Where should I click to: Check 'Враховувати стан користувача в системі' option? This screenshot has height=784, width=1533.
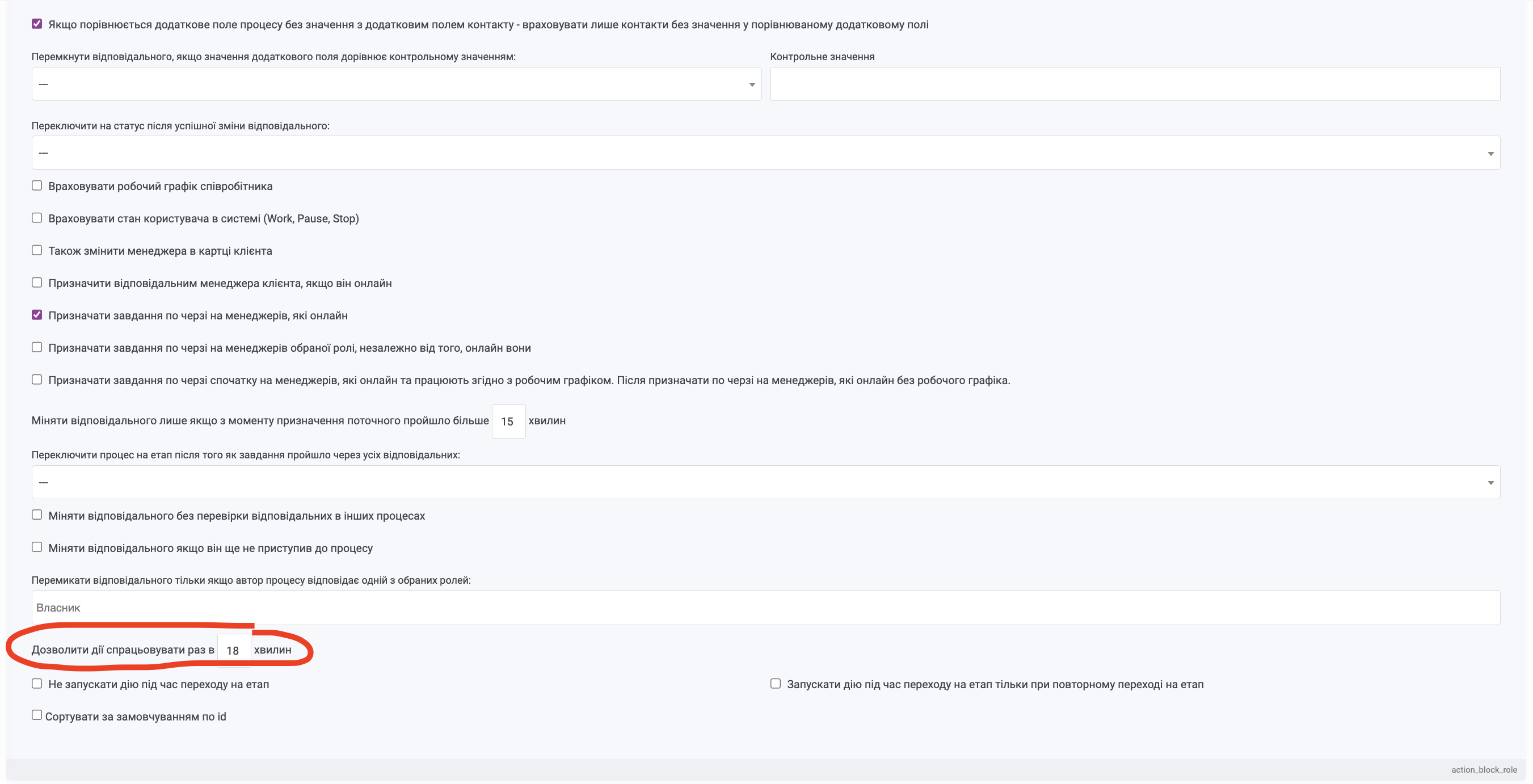[x=37, y=218]
